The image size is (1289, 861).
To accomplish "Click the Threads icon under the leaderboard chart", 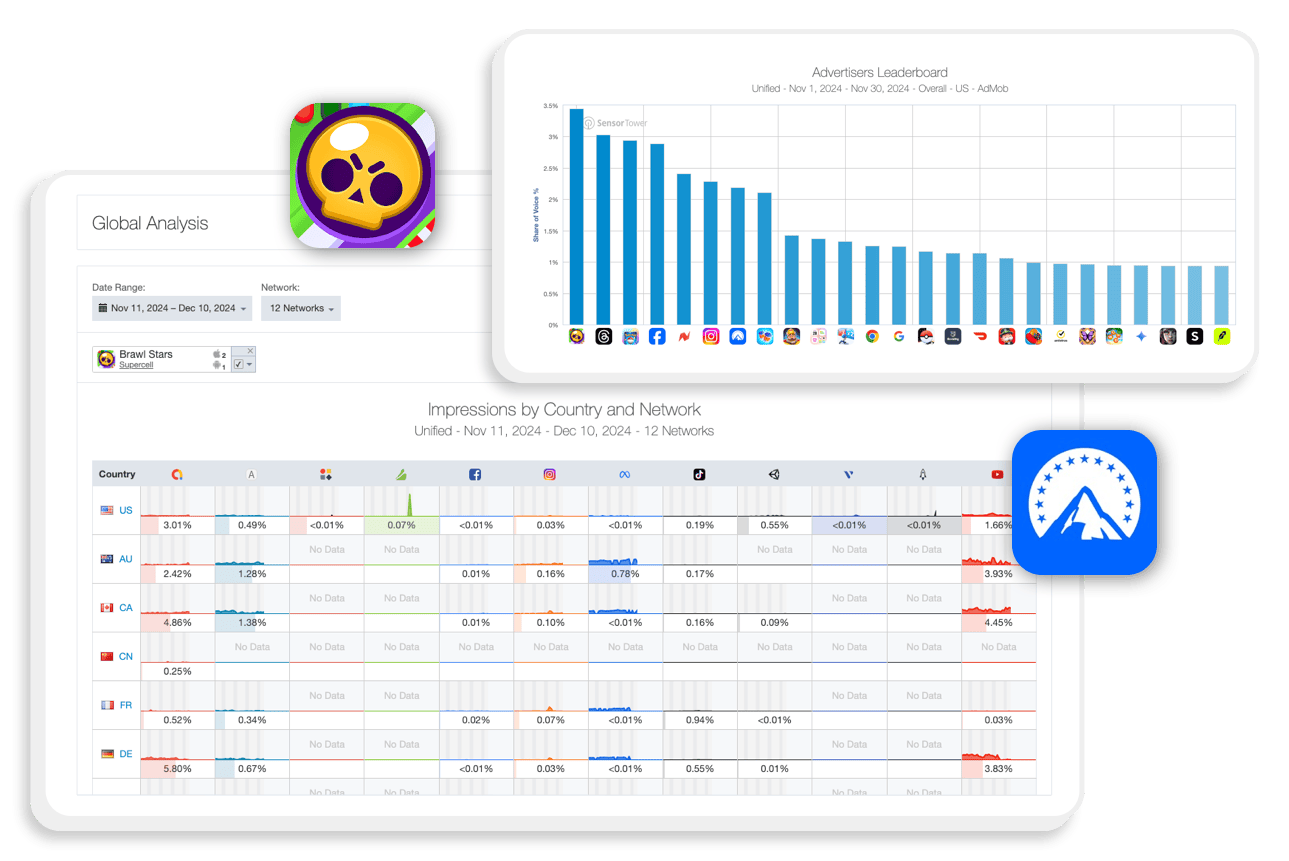I will (x=604, y=337).
